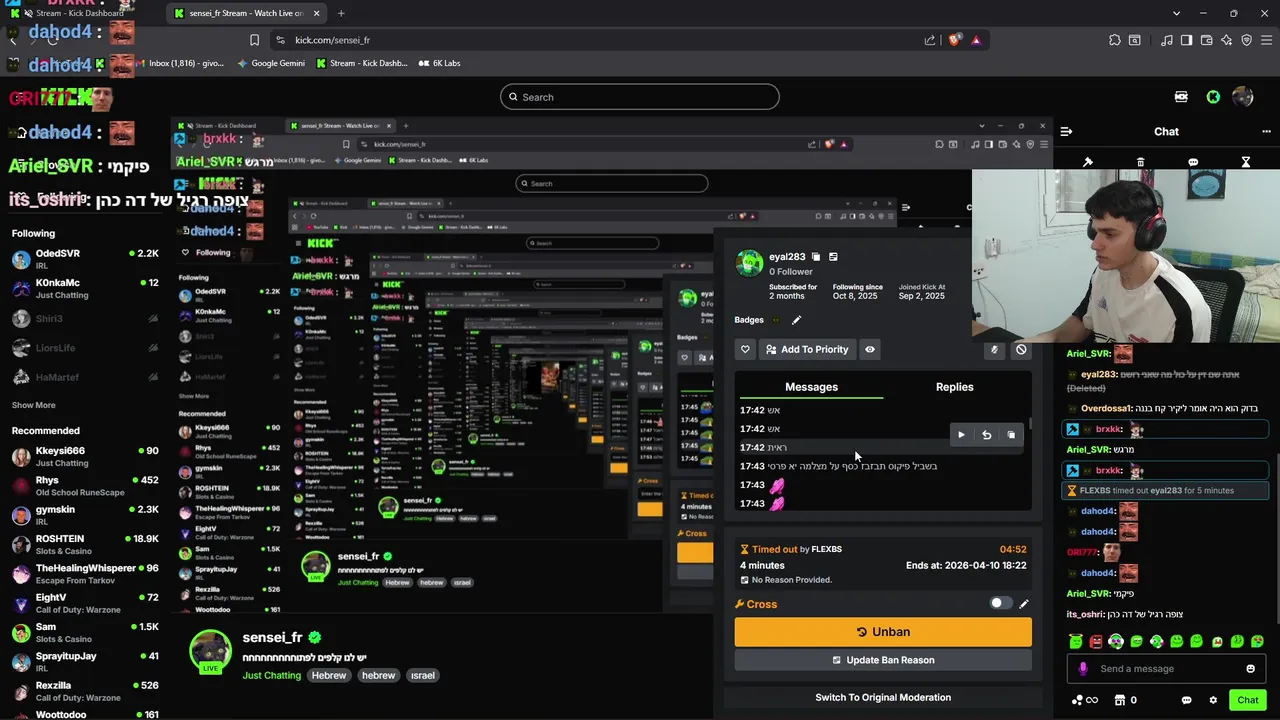Click the hourglass timeout icon under Chat header
The width and height of the screenshot is (1280, 720).
[x=1246, y=162]
